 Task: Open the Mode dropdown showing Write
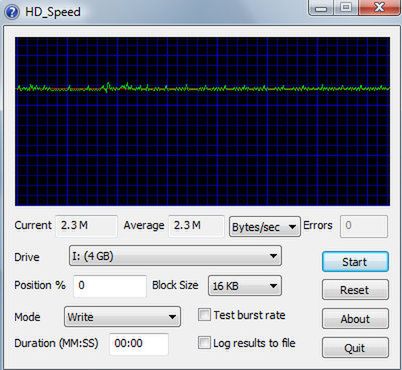122,317
